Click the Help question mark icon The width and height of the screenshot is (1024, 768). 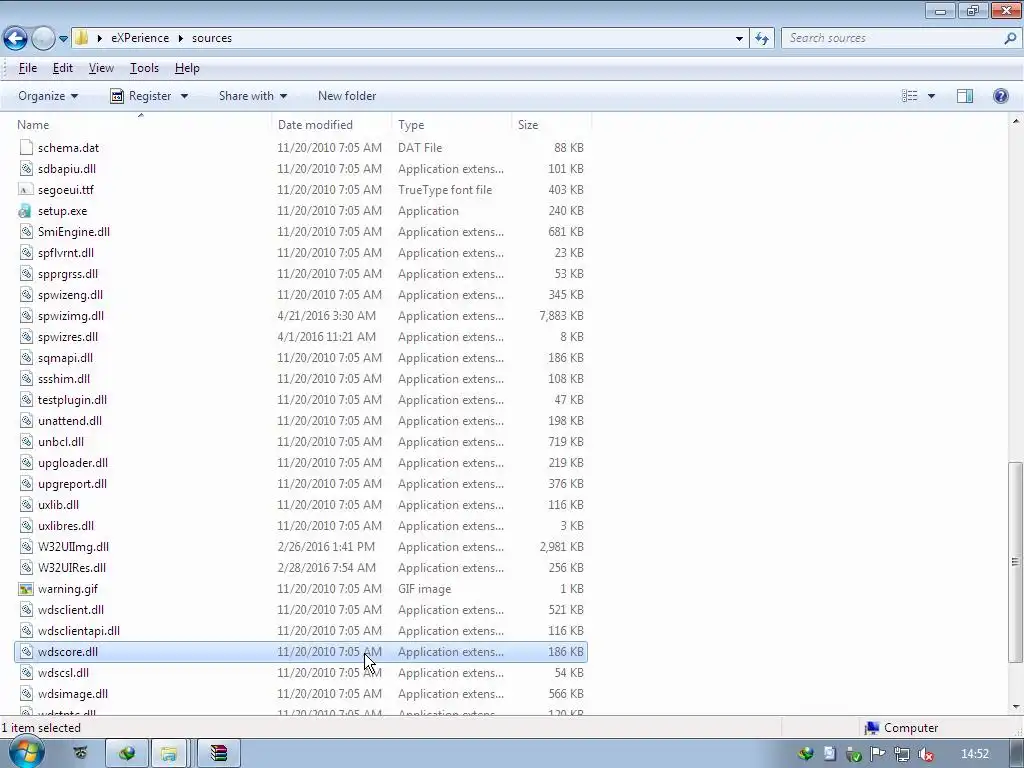tap(1000, 96)
